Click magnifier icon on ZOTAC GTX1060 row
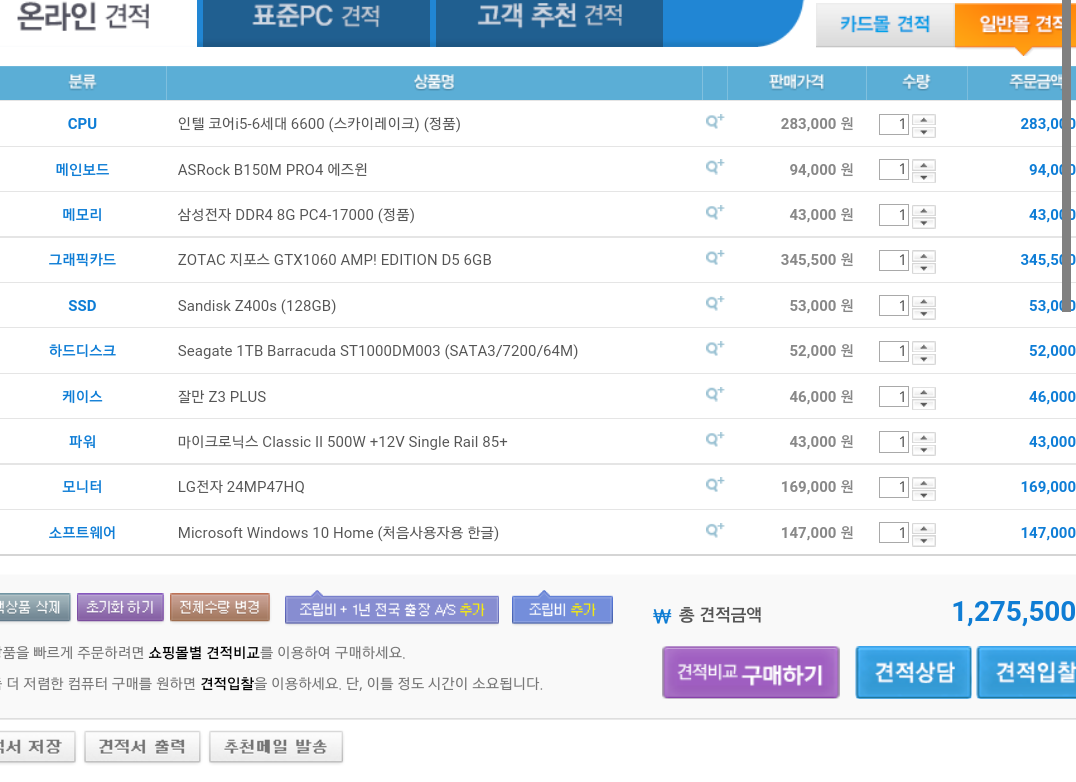 click(714, 258)
